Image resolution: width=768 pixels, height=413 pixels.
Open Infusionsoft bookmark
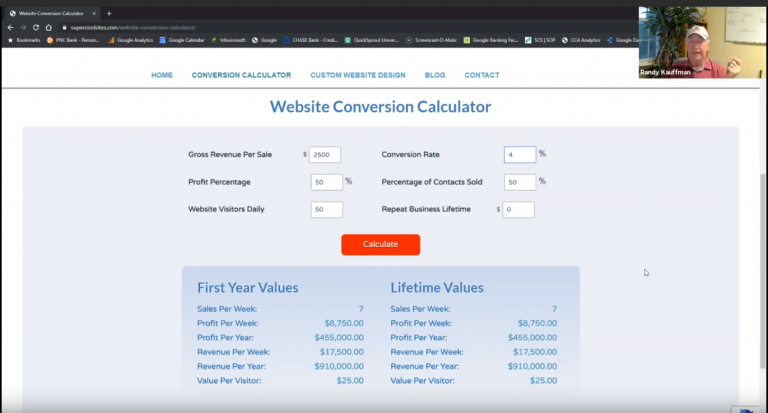coord(228,40)
